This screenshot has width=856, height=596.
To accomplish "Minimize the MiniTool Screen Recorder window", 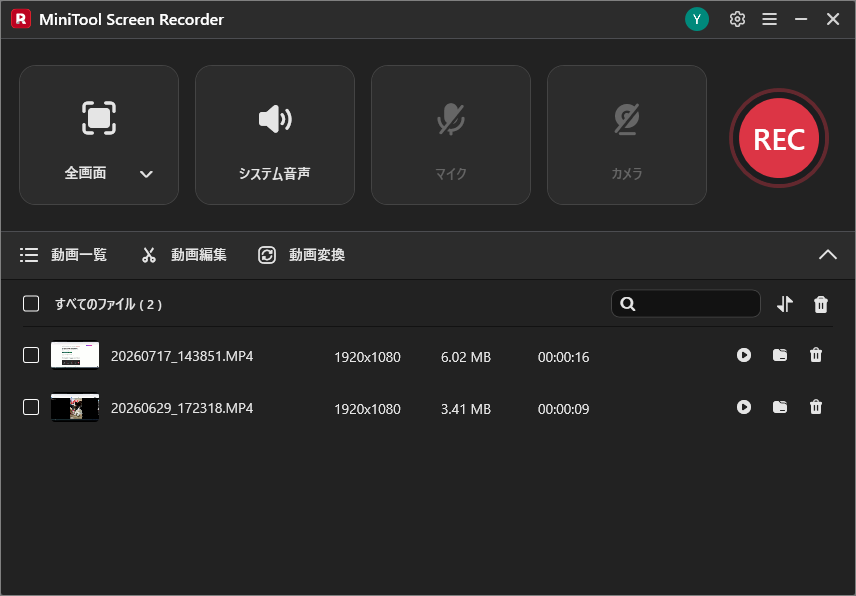I will coord(801,19).
